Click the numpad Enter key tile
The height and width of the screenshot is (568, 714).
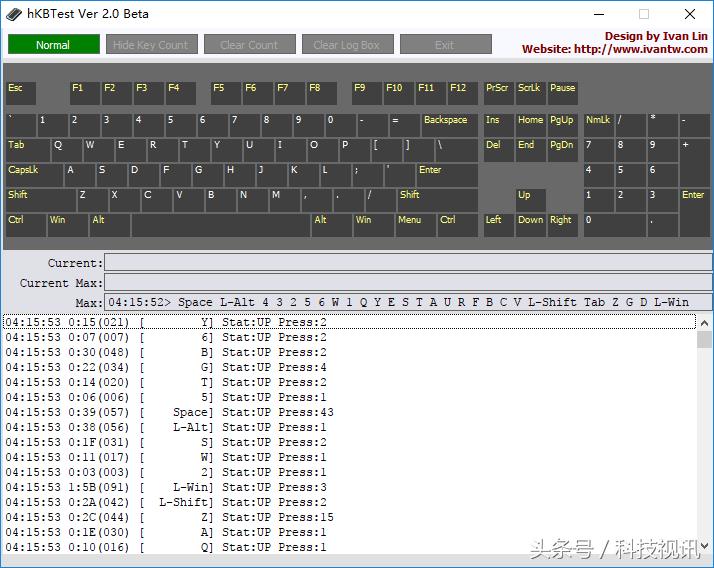694,213
